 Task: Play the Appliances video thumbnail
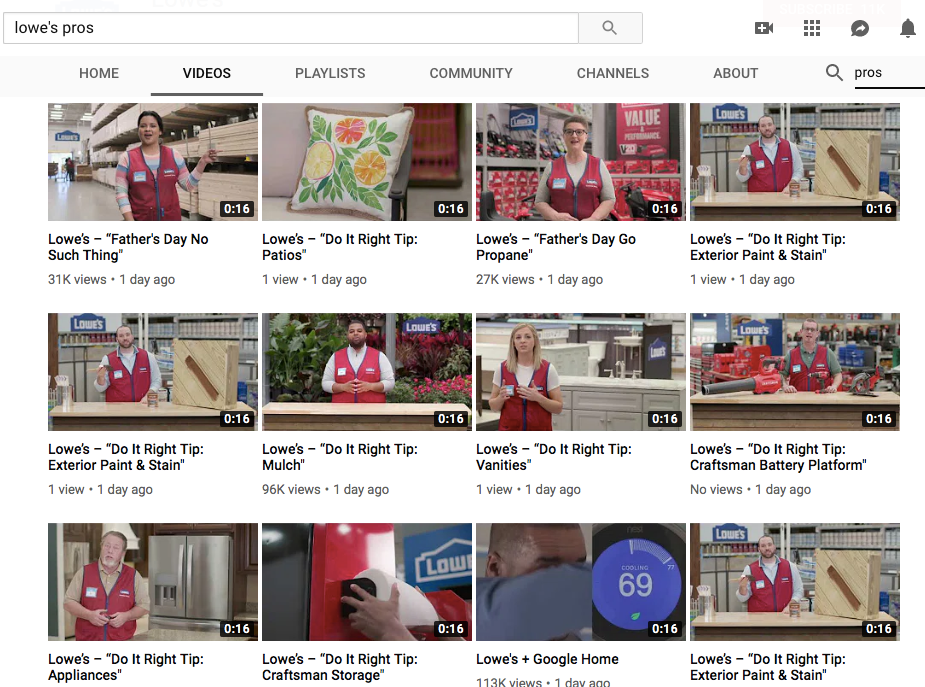pos(153,582)
